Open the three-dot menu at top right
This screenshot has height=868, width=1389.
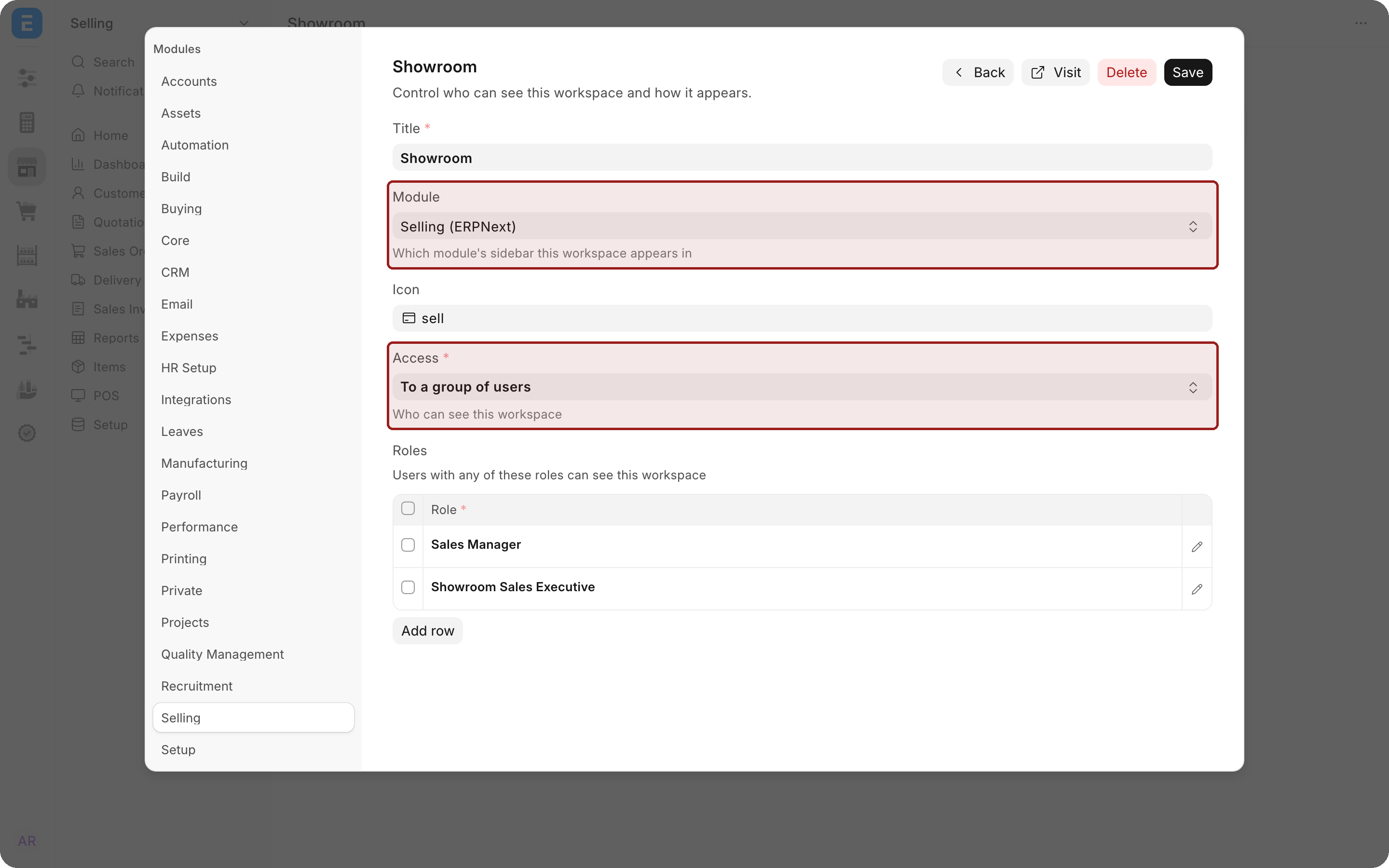1361,23
